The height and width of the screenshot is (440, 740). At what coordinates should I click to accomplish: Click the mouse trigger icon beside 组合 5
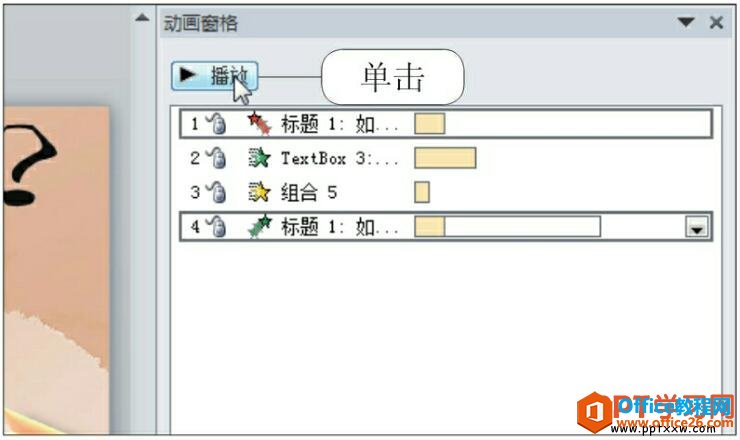(216, 192)
